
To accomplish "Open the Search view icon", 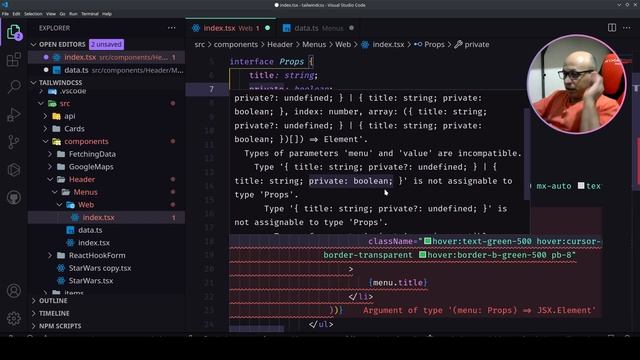I will 14,87.
